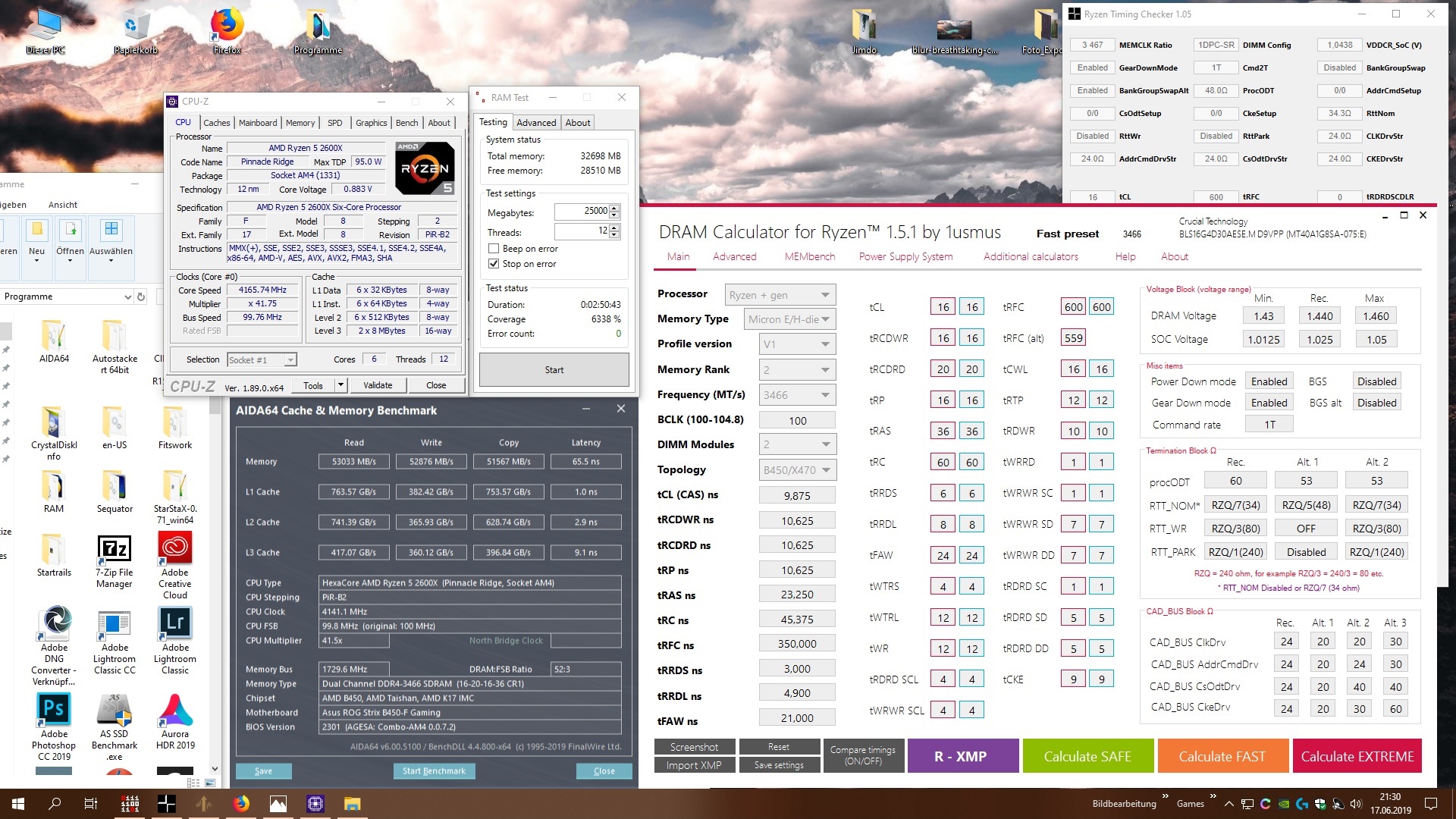Viewport: 1456px width, 819px height.
Task: Open the MEMbench tab in DRAM Calculator
Action: [x=809, y=256]
